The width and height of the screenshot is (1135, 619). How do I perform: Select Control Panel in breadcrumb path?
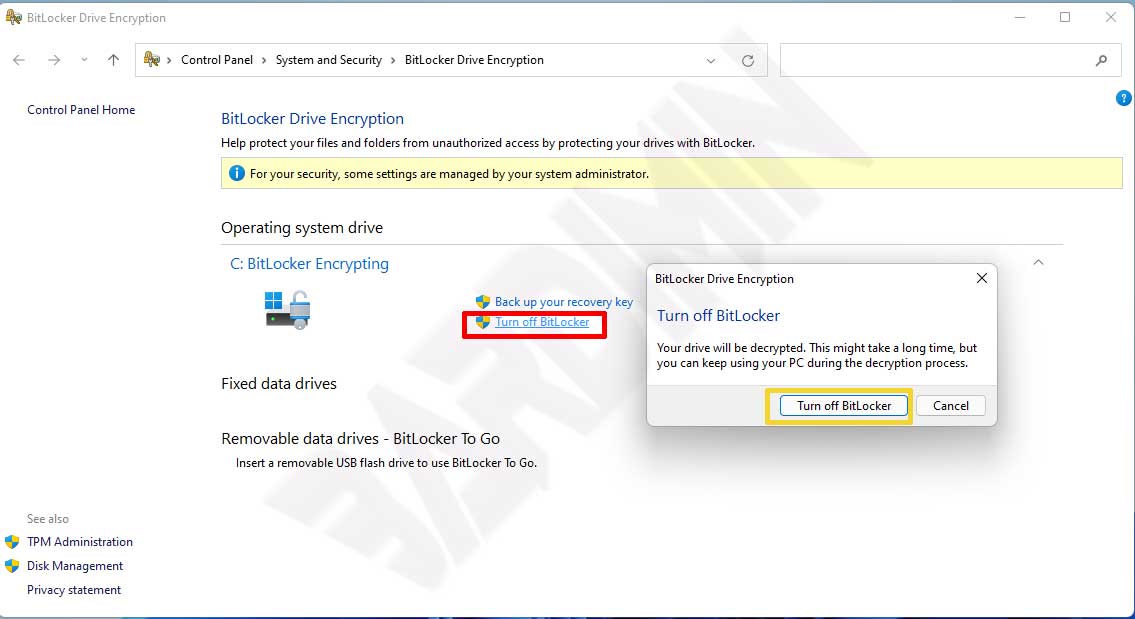[216, 60]
